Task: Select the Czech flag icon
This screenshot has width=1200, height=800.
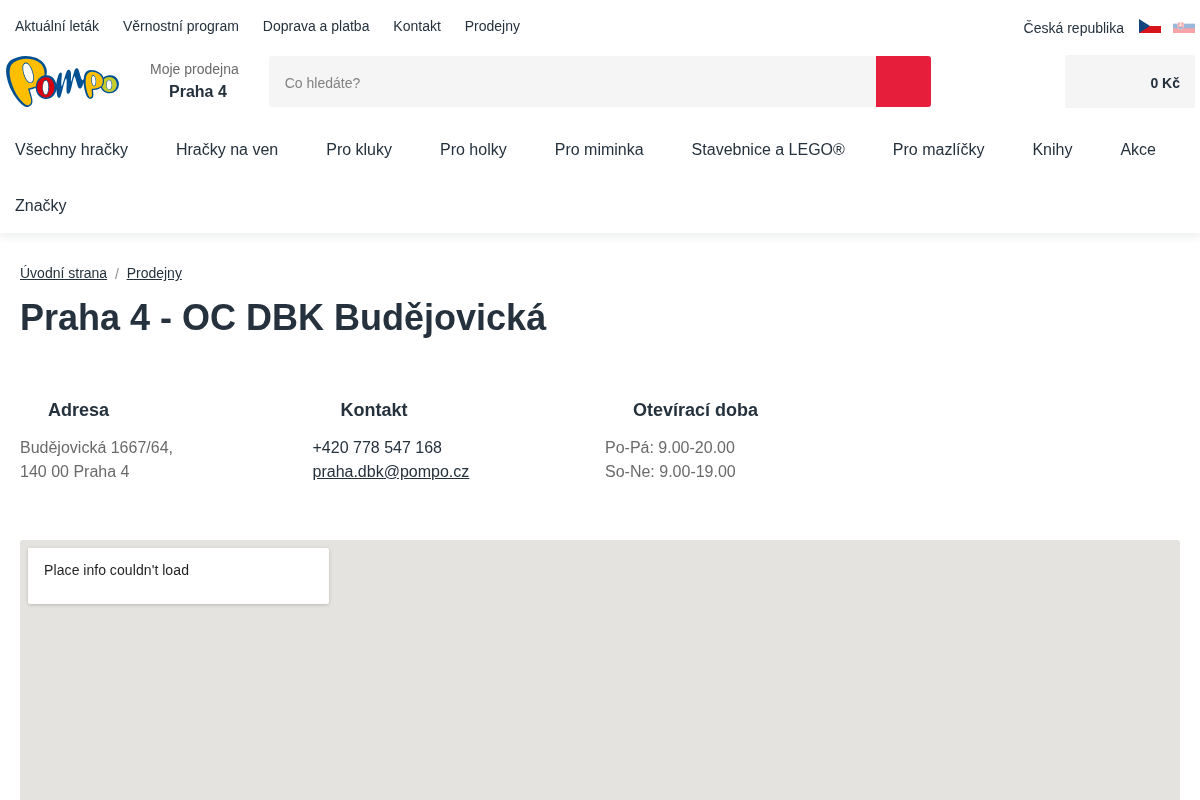Action: [x=1150, y=27]
